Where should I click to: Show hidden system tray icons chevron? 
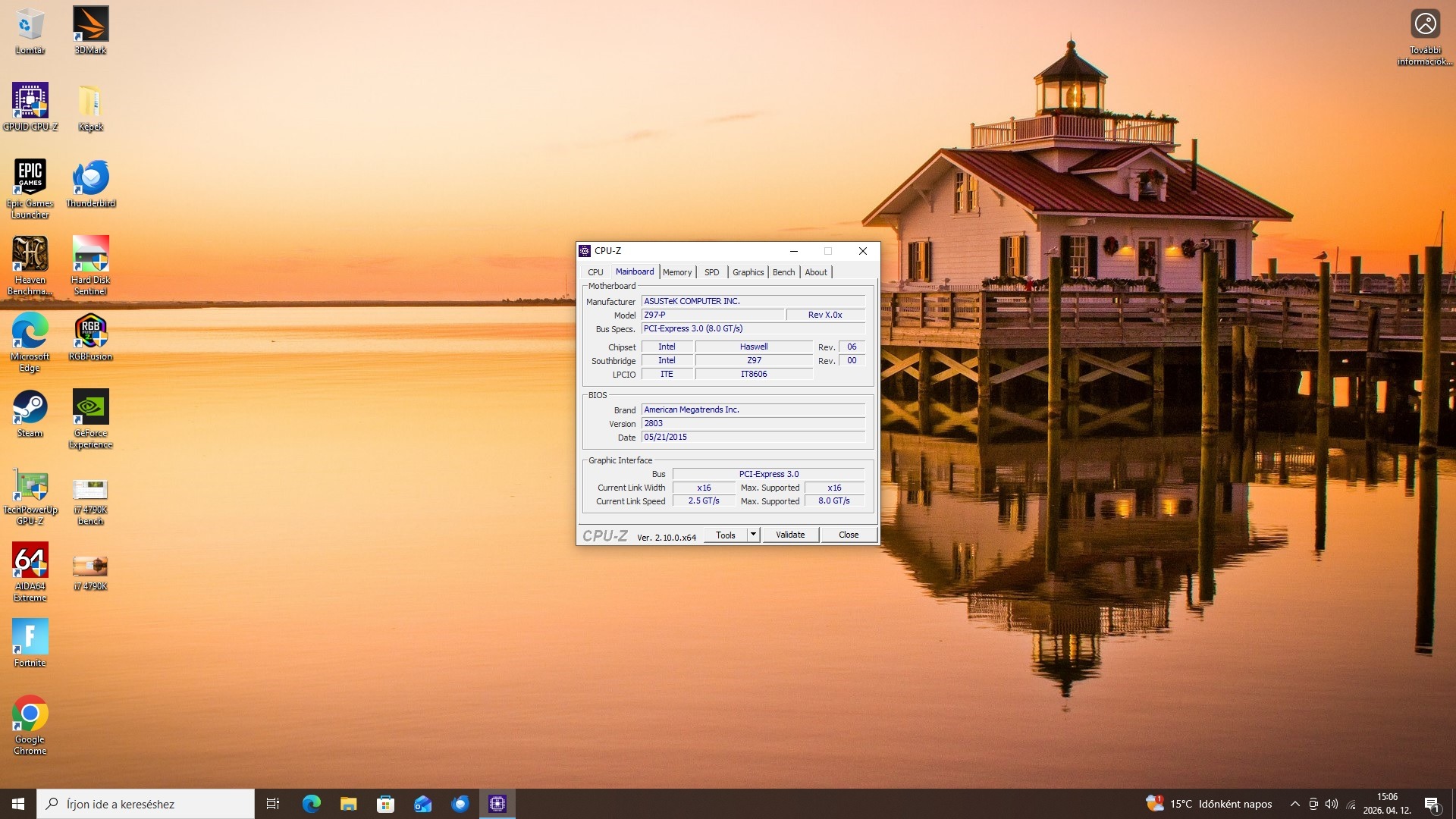pyautogui.click(x=1294, y=804)
